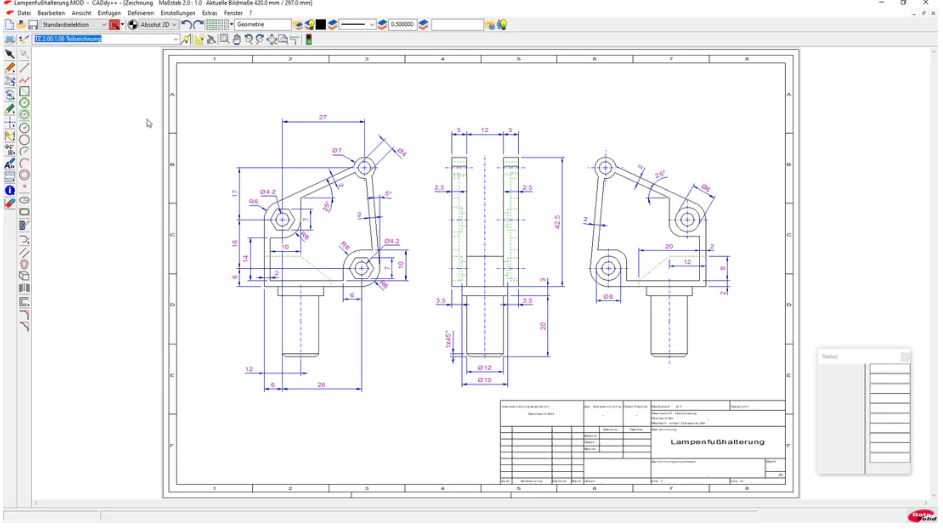Close the Status panel
The height and width of the screenshot is (529, 943).
[904, 356]
